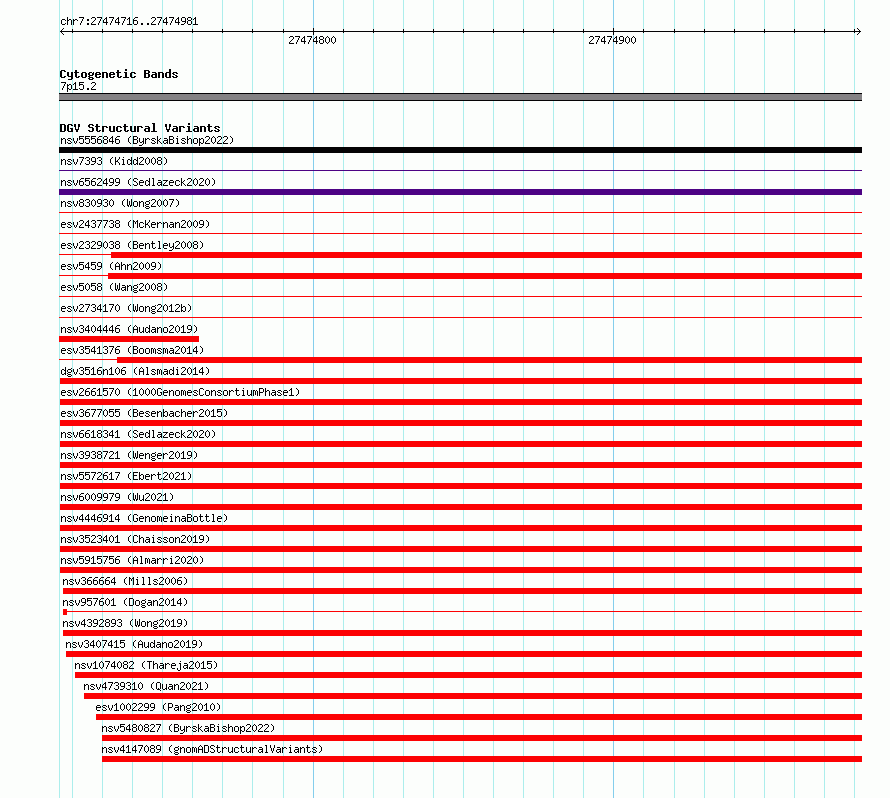The height and width of the screenshot is (798, 890).
Task: Select variant nsv1074082 (Thareja2015)
Action: pyautogui.click(x=146, y=665)
